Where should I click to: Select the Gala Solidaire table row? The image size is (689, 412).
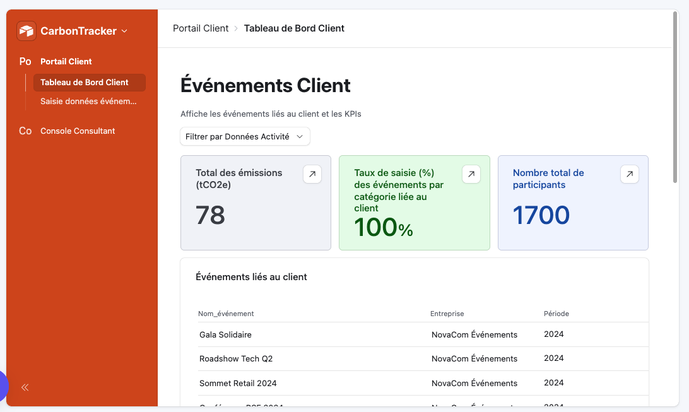point(224,333)
